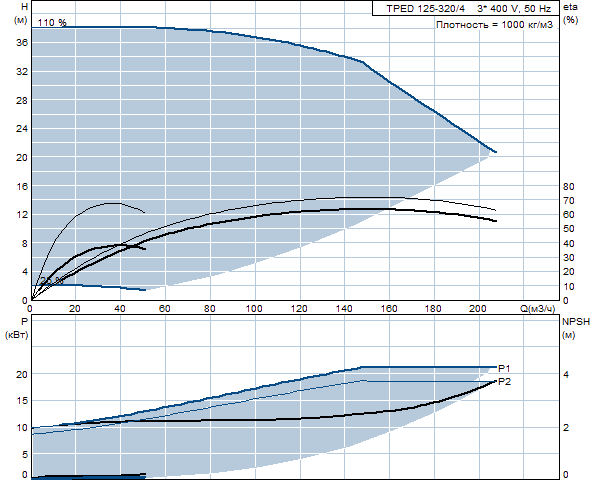
Task: Select power axis value 5
Action: click(x=25, y=455)
